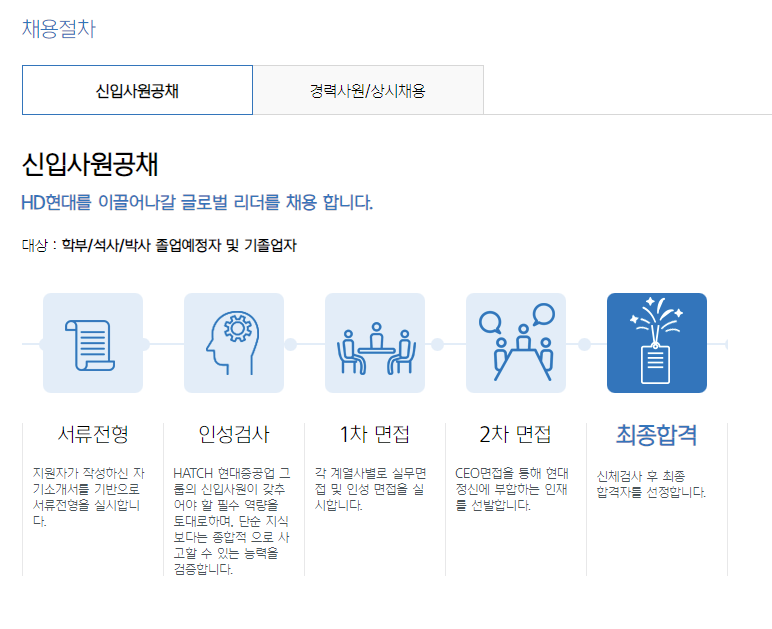Click the 신체검사 description under 최종합격

[651, 483]
